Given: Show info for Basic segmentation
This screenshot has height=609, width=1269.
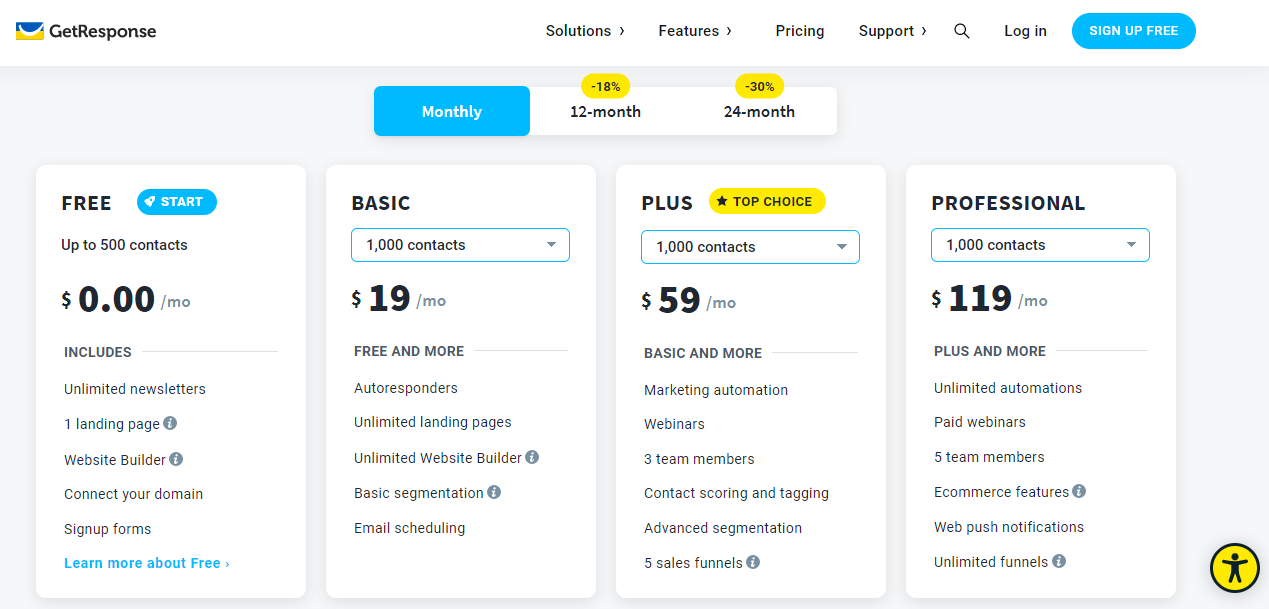Looking at the screenshot, I should (x=494, y=492).
